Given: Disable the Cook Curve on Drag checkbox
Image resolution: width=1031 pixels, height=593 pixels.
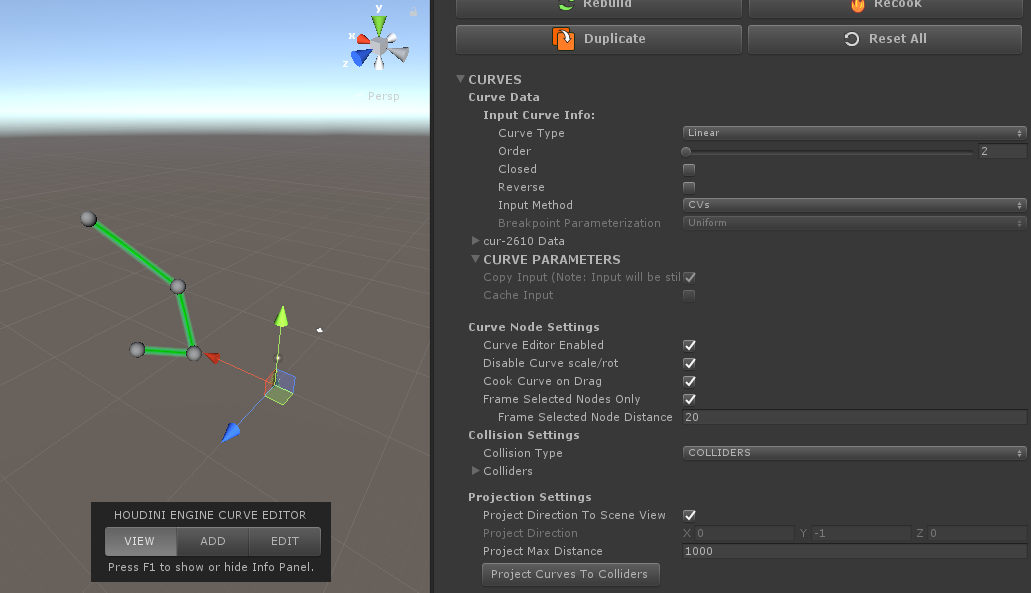Looking at the screenshot, I should (x=689, y=381).
